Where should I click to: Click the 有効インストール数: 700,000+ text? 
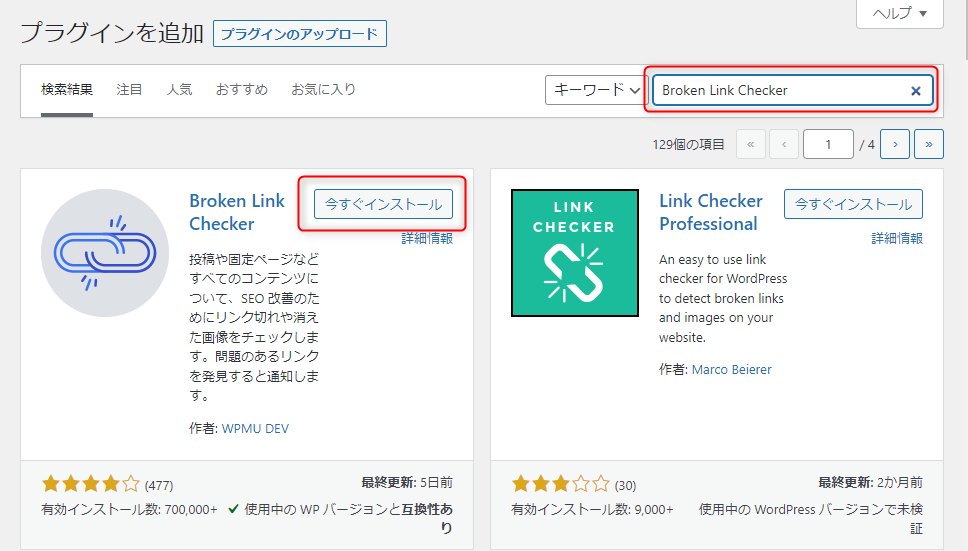[129, 510]
